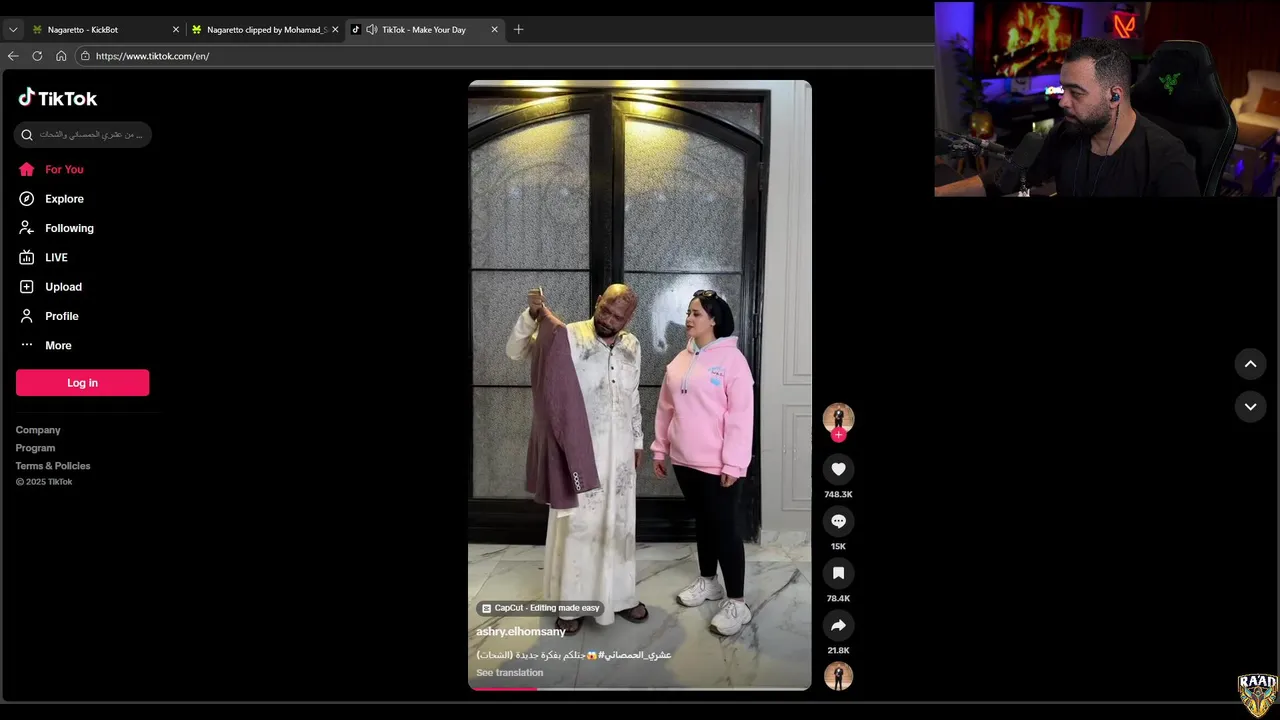
Task: Select the TikTok - Make Your Day tab
Action: (424, 30)
